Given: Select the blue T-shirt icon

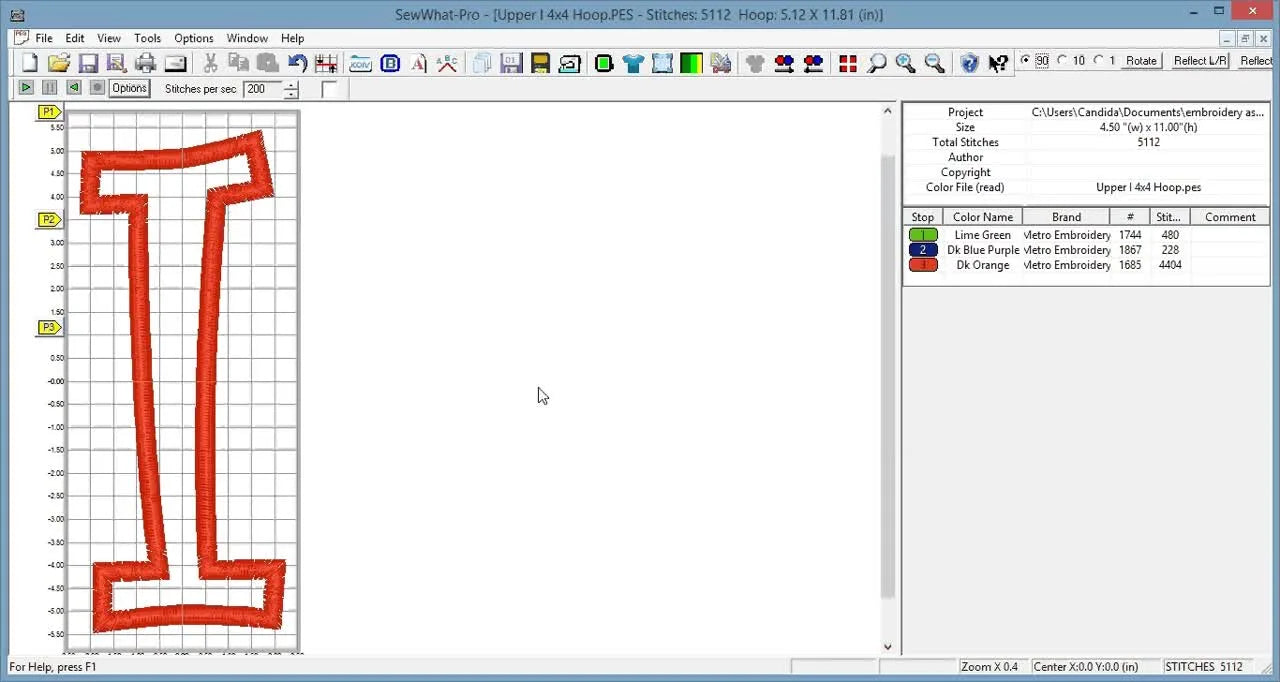Looking at the screenshot, I should (x=633, y=64).
